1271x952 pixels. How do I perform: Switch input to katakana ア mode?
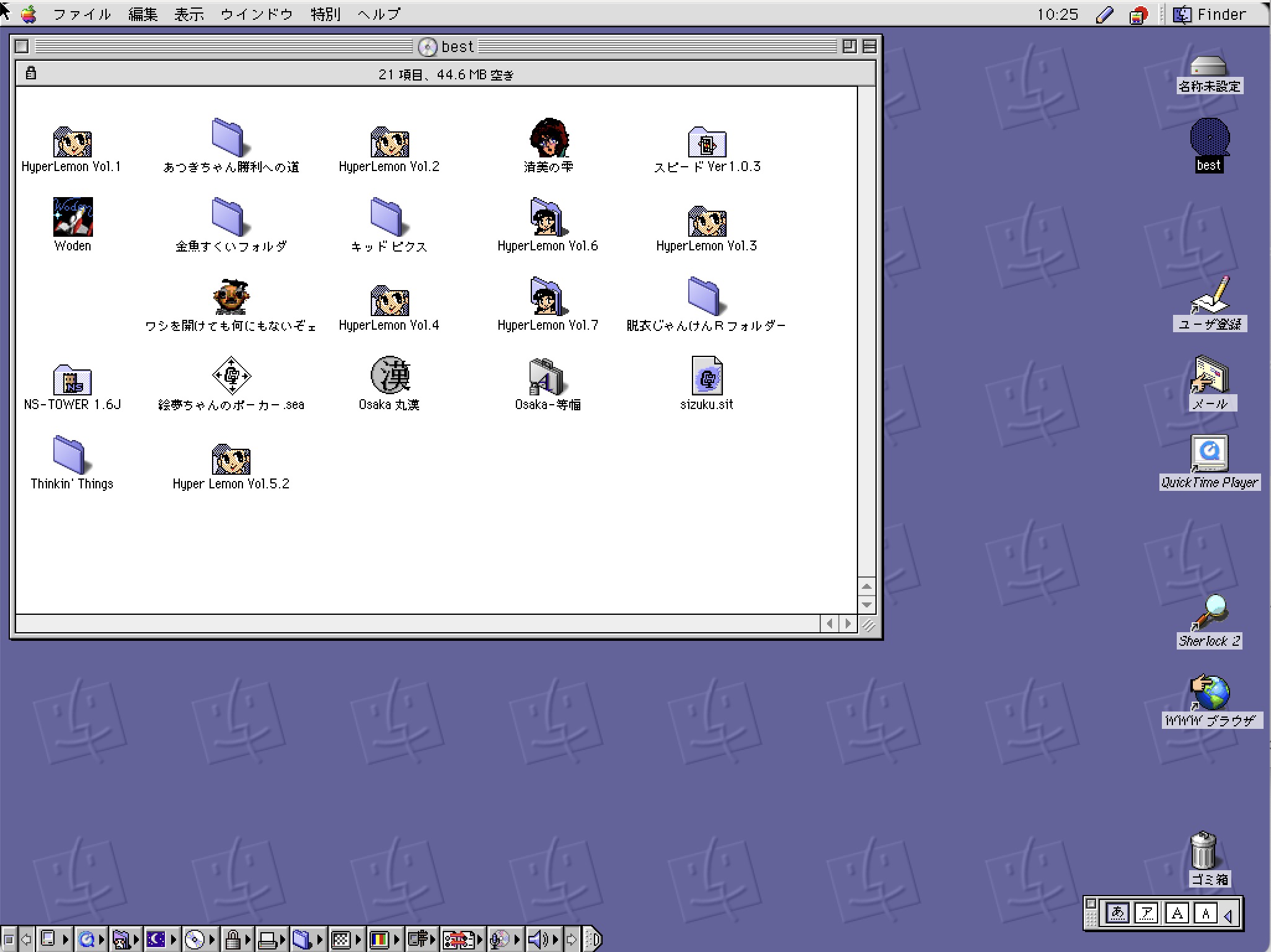1147,913
